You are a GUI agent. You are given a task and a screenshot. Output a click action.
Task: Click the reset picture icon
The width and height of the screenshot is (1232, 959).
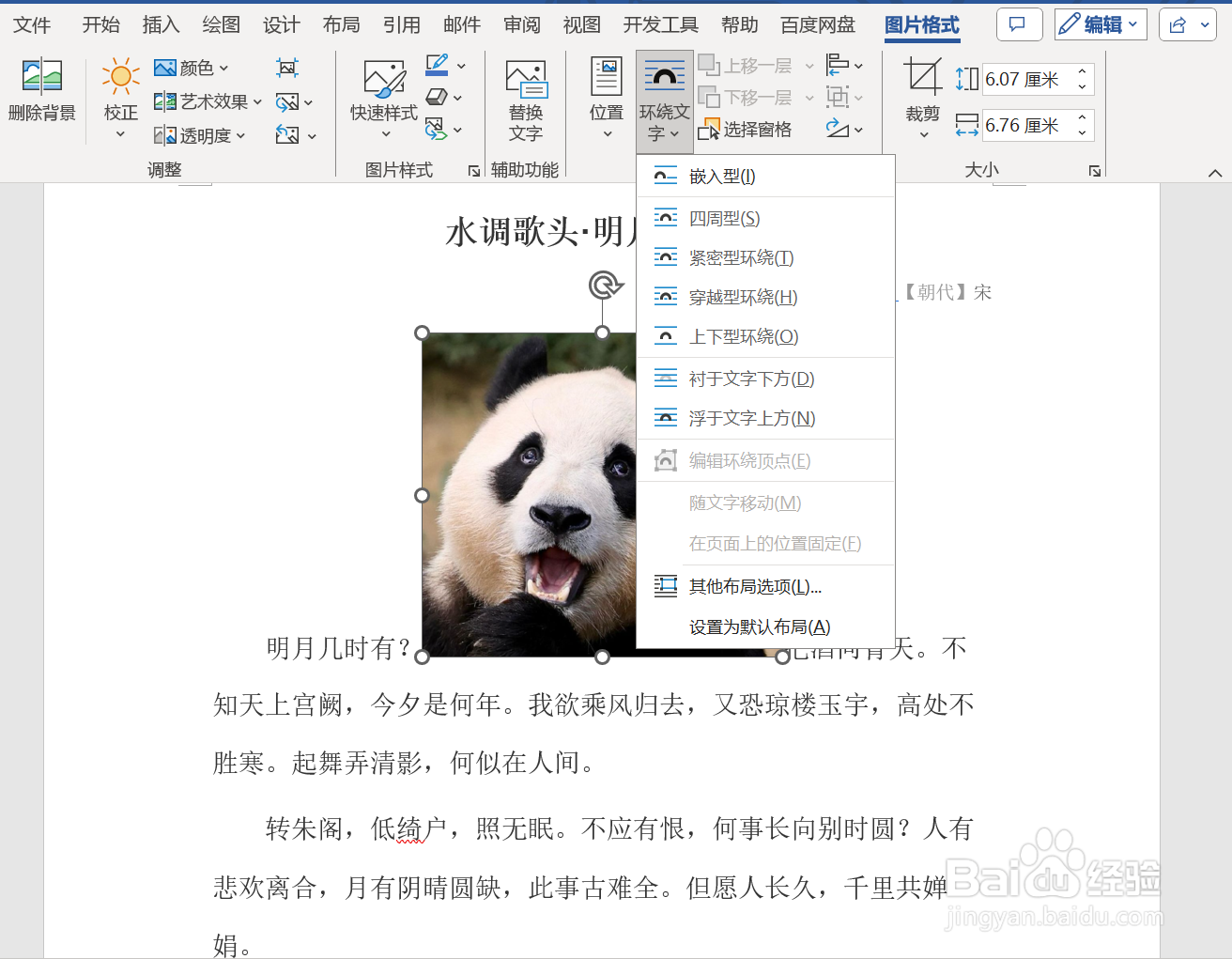point(287,135)
